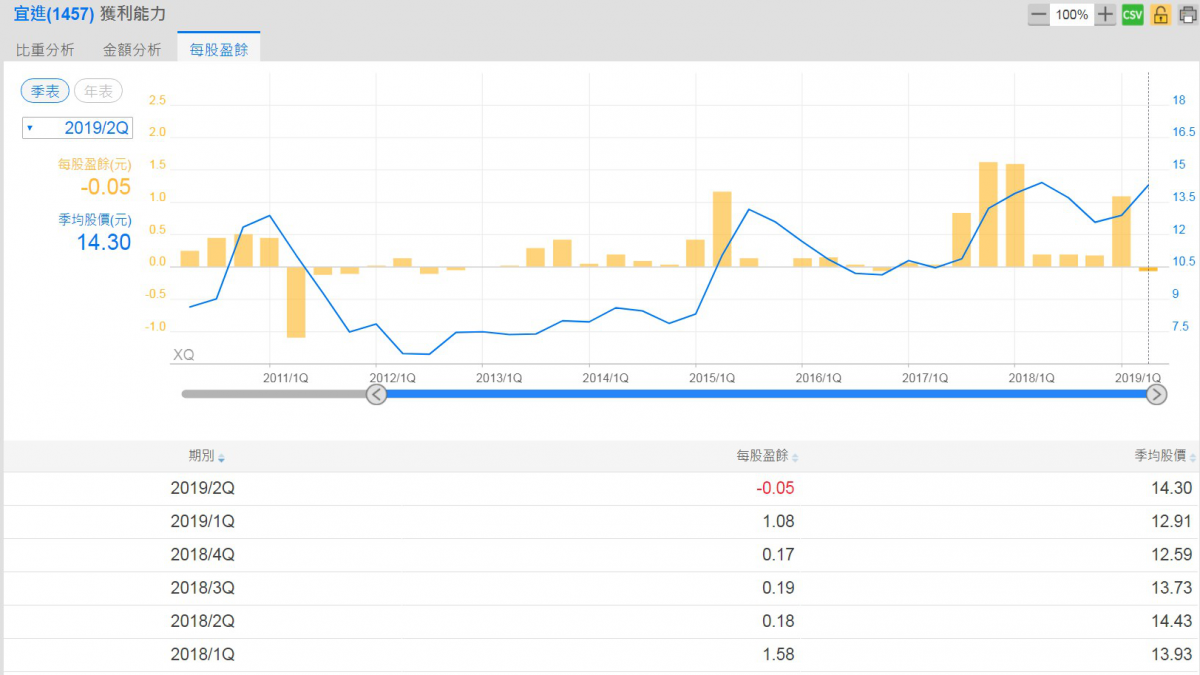Click the slider's right arrow handle
The image size is (1200, 675).
pyautogui.click(x=1156, y=394)
